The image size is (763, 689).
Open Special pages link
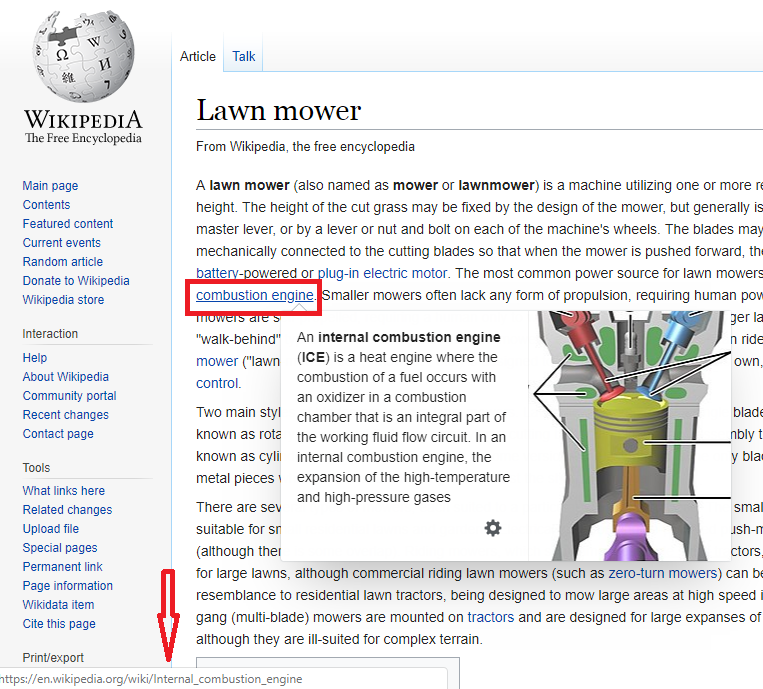(x=60, y=547)
